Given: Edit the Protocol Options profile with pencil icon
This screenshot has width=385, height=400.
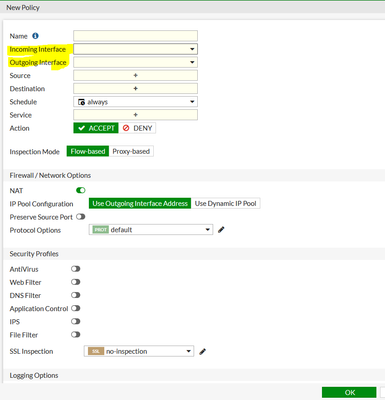Looking at the screenshot, I should click(x=221, y=230).
